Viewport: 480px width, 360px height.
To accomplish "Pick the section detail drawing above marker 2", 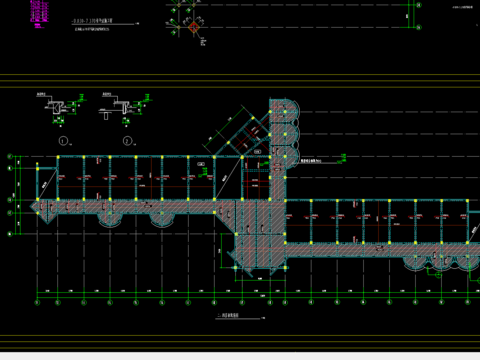I will (126, 109).
